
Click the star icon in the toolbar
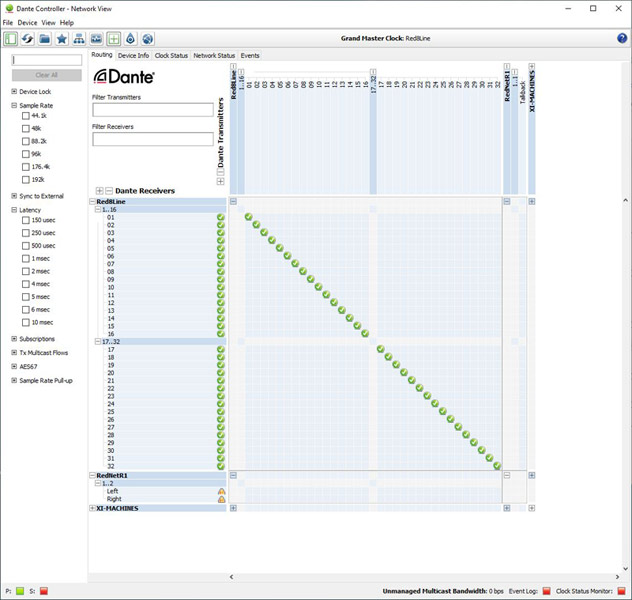62,39
